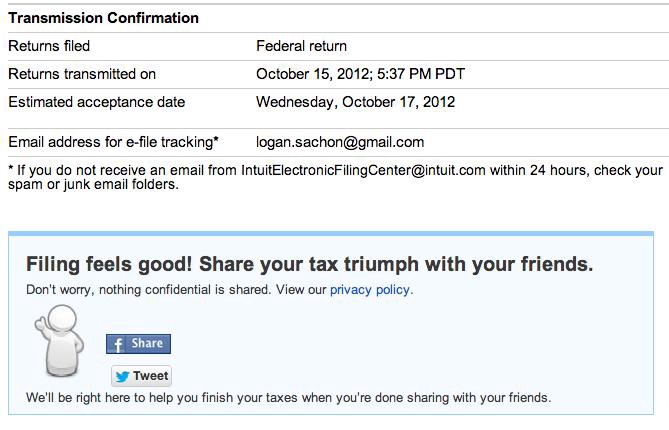This screenshot has height=430, width=669.
Task: Click the 'Wednesday, October 17, 2012' acceptance date
Action: tap(355, 102)
